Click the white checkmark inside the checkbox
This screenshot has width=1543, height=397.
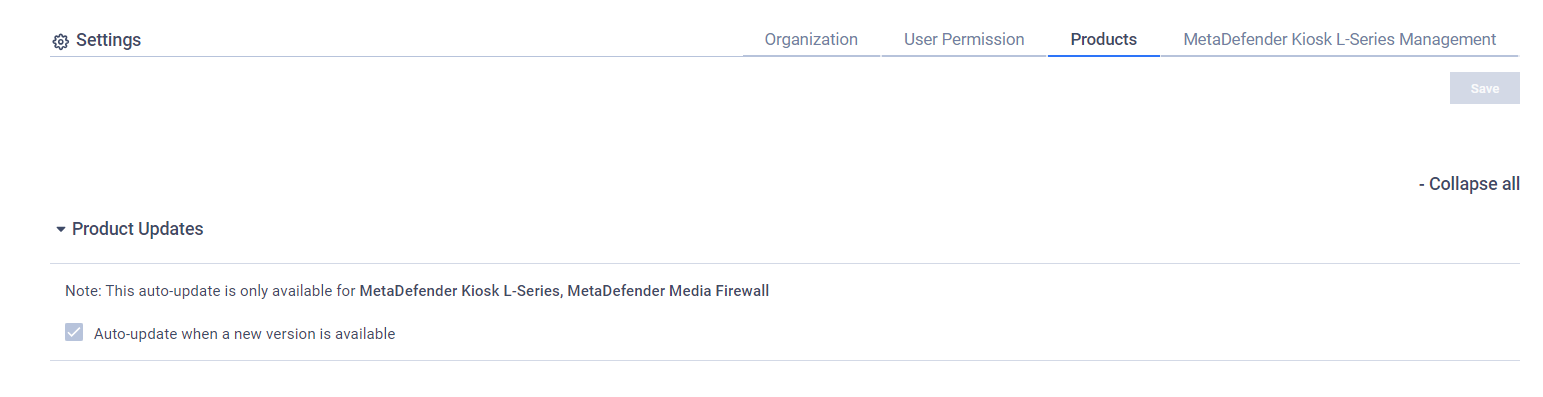[74, 333]
